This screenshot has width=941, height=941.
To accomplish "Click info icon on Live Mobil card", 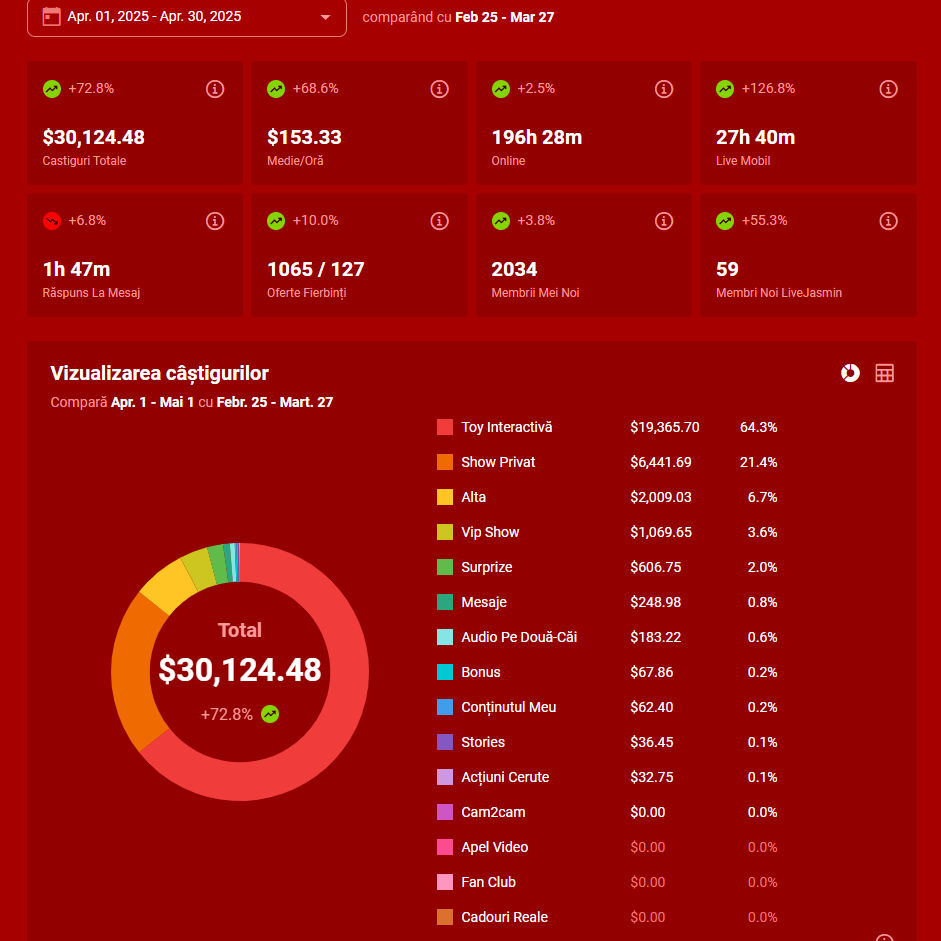I will 888,89.
